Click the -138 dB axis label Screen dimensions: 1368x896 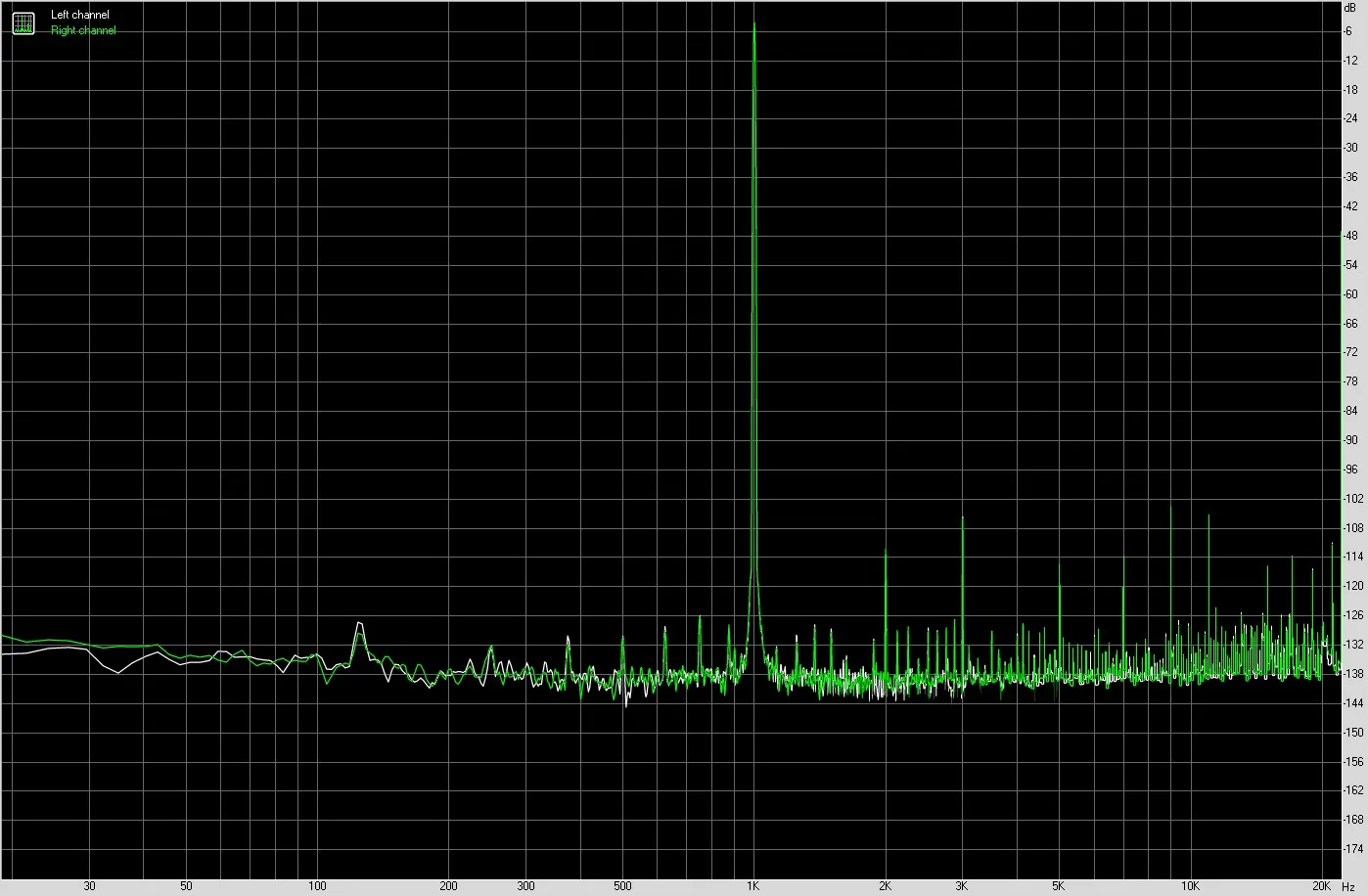pos(1353,674)
